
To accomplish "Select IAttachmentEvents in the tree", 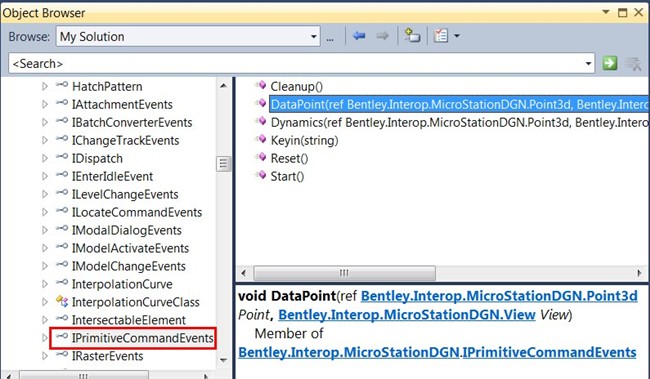I will (x=122, y=104).
